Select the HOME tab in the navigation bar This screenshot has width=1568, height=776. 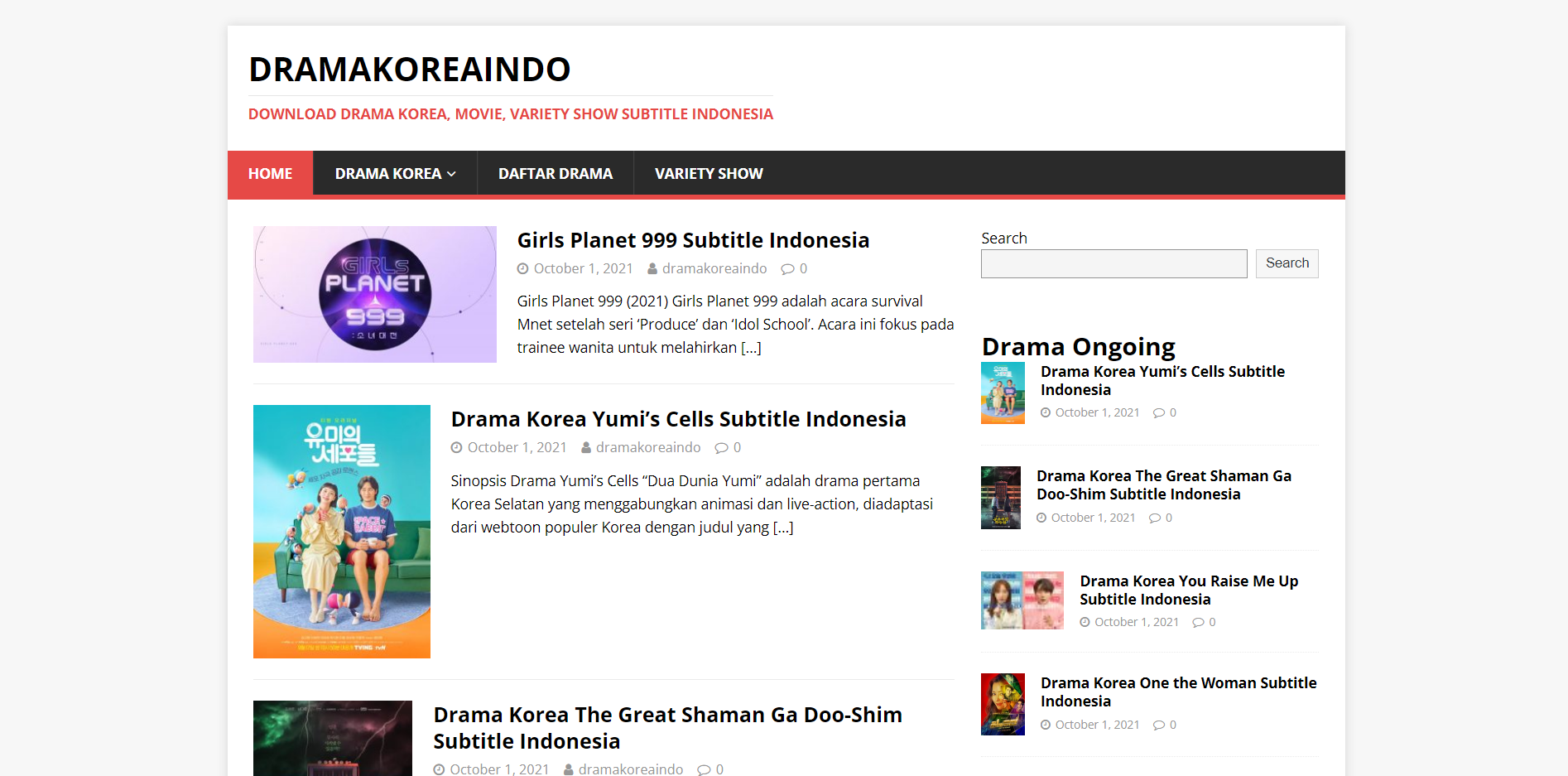(270, 173)
